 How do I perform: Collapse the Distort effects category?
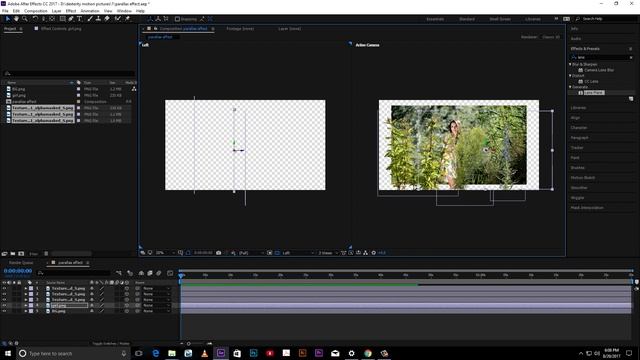pos(570,76)
